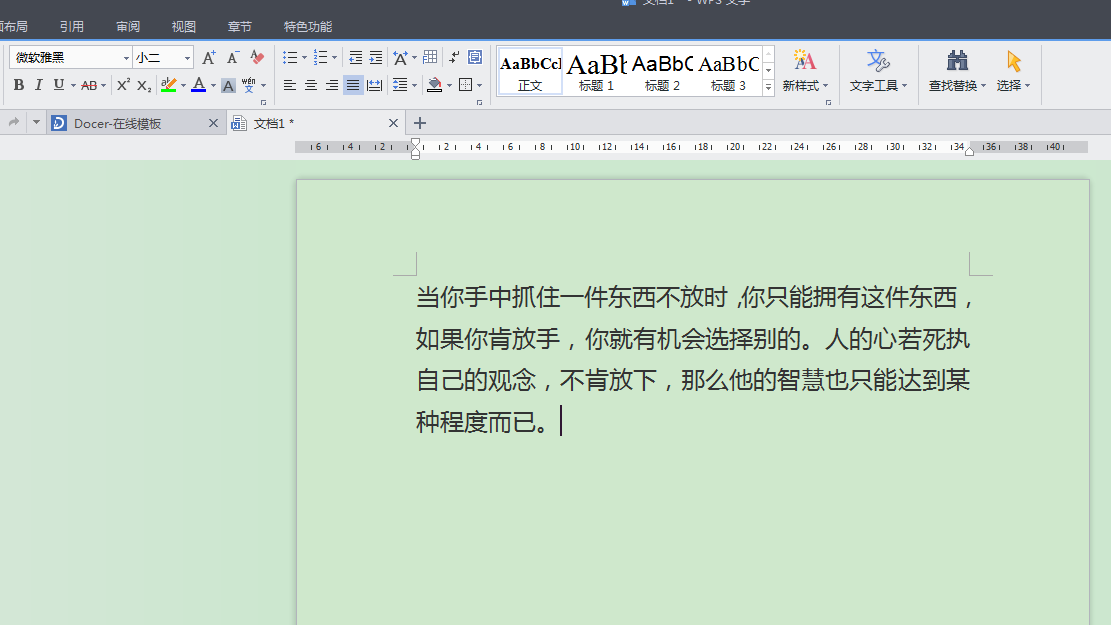Image resolution: width=1111 pixels, height=625 pixels.
Task: Increase the paragraph indent
Action: click(x=376, y=58)
